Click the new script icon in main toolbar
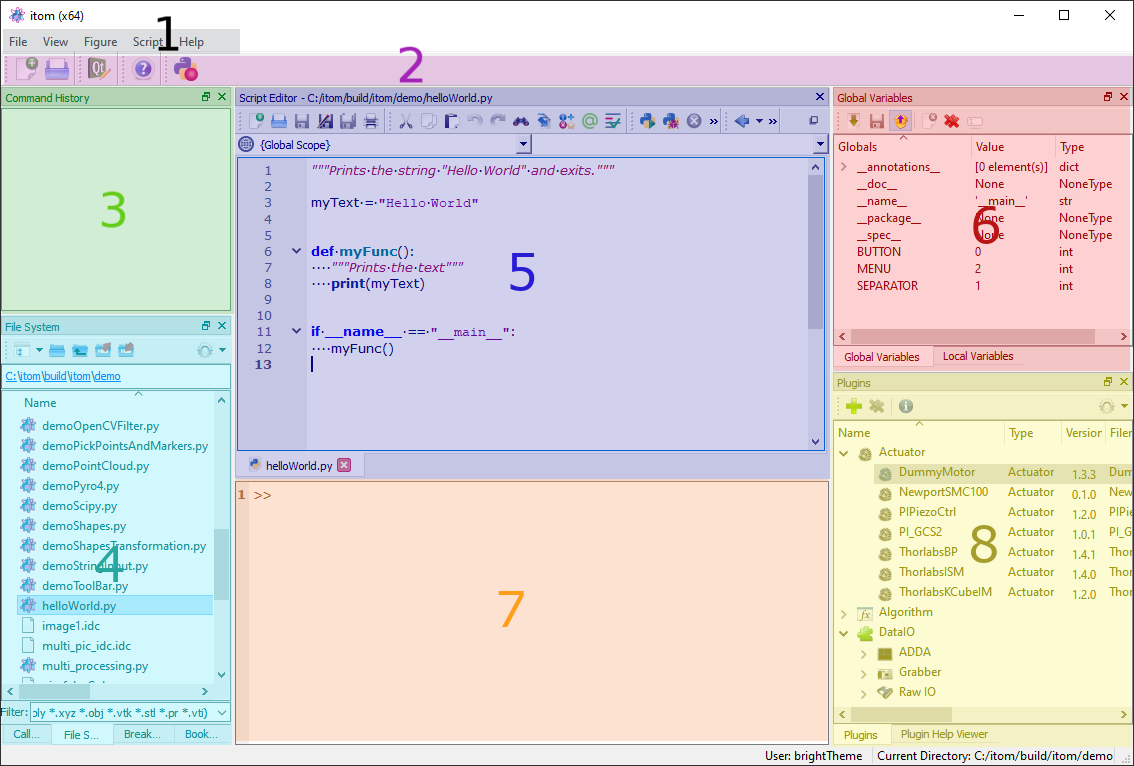Image resolution: width=1134 pixels, height=766 pixels. pos(27,69)
